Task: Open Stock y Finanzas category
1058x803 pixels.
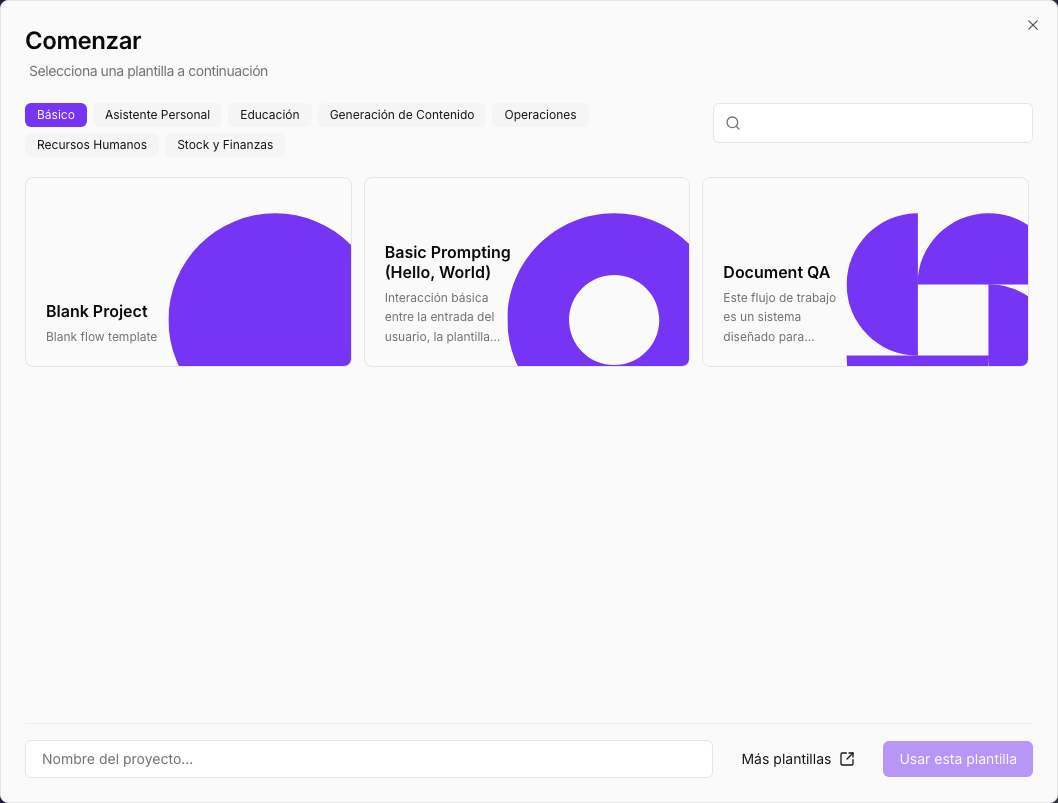Action: pos(225,145)
